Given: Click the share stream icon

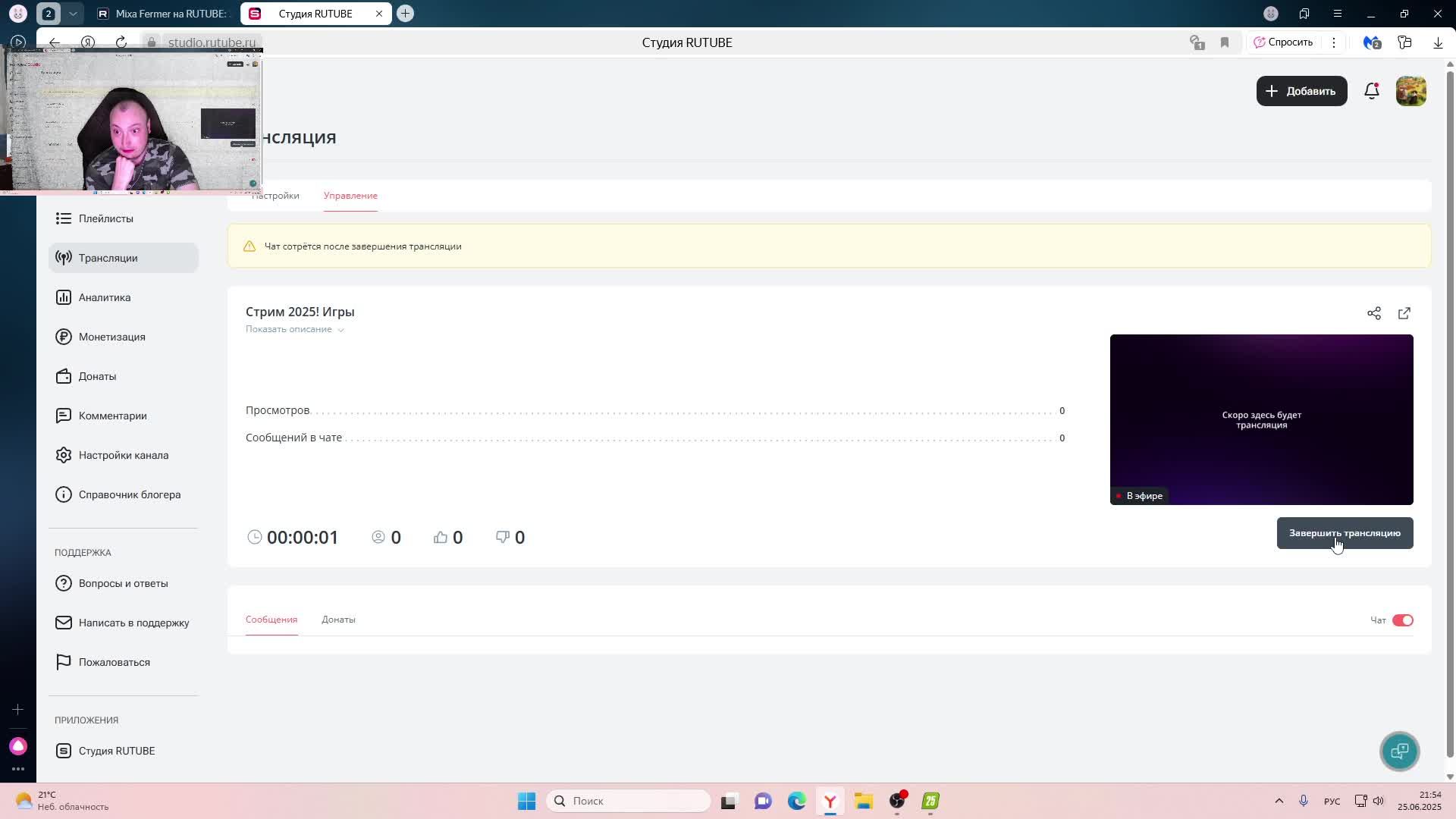Looking at the screenshot, I should 1373,313.
